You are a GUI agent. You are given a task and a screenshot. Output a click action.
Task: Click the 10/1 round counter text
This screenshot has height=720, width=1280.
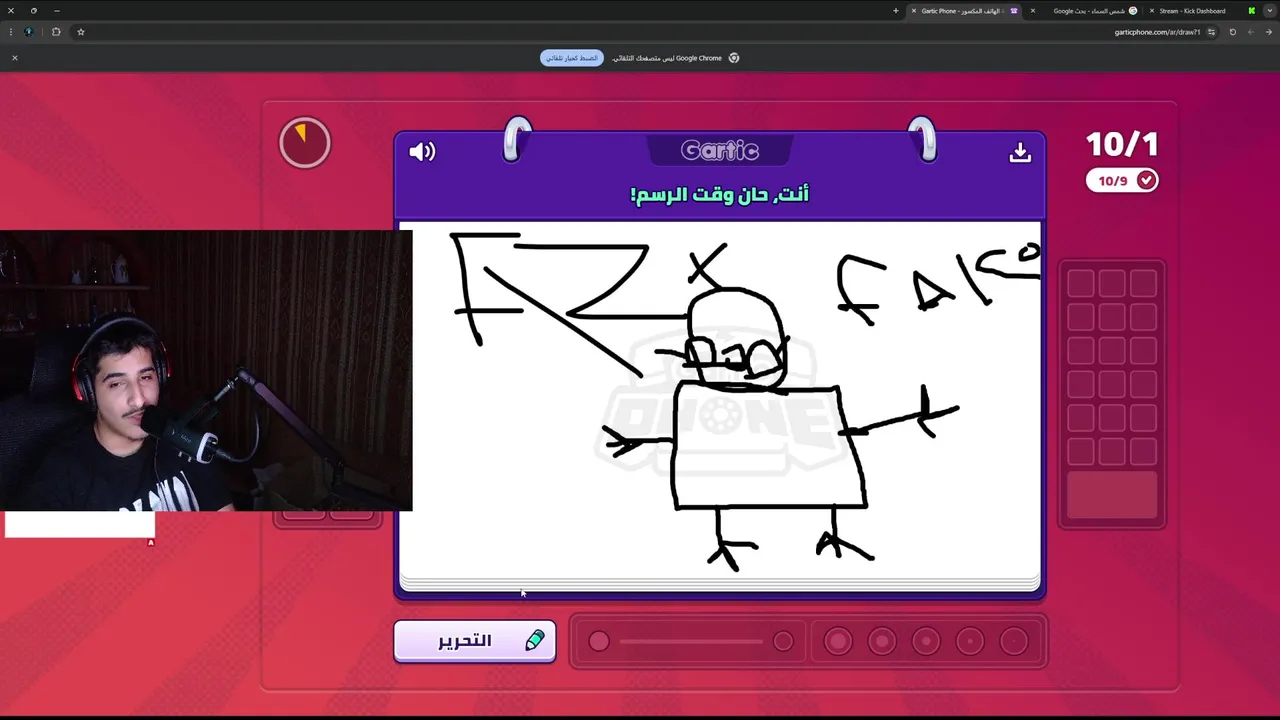pyautogui.click(x=1122, y=144)
